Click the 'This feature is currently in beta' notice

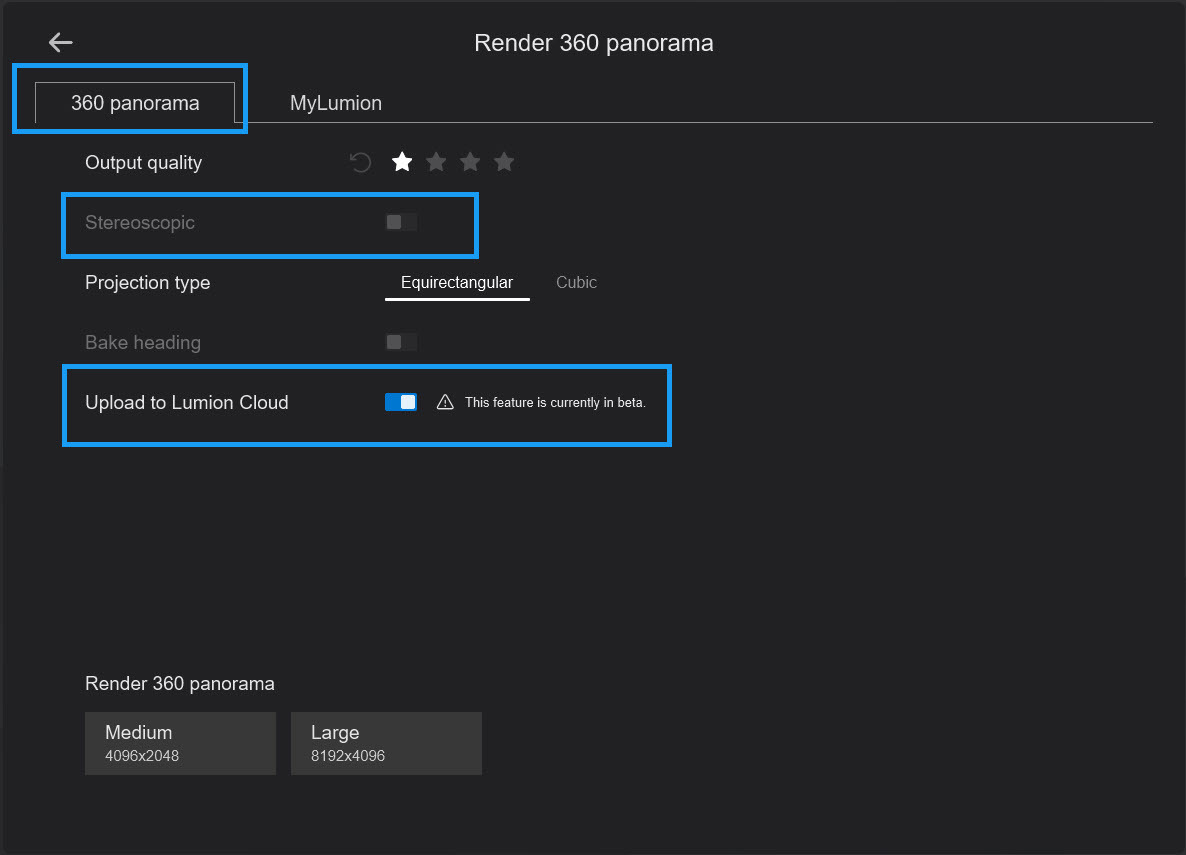pyautogui.click(x=555, y=403)
